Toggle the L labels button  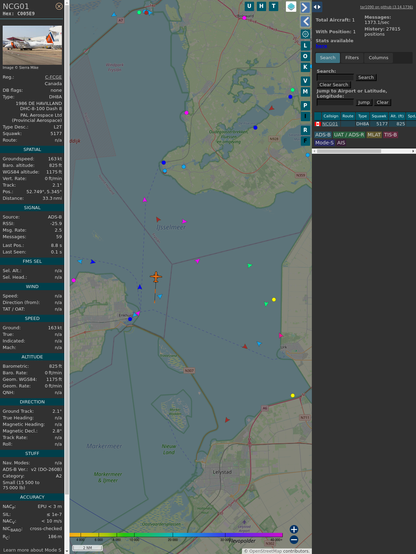point(305,45)
